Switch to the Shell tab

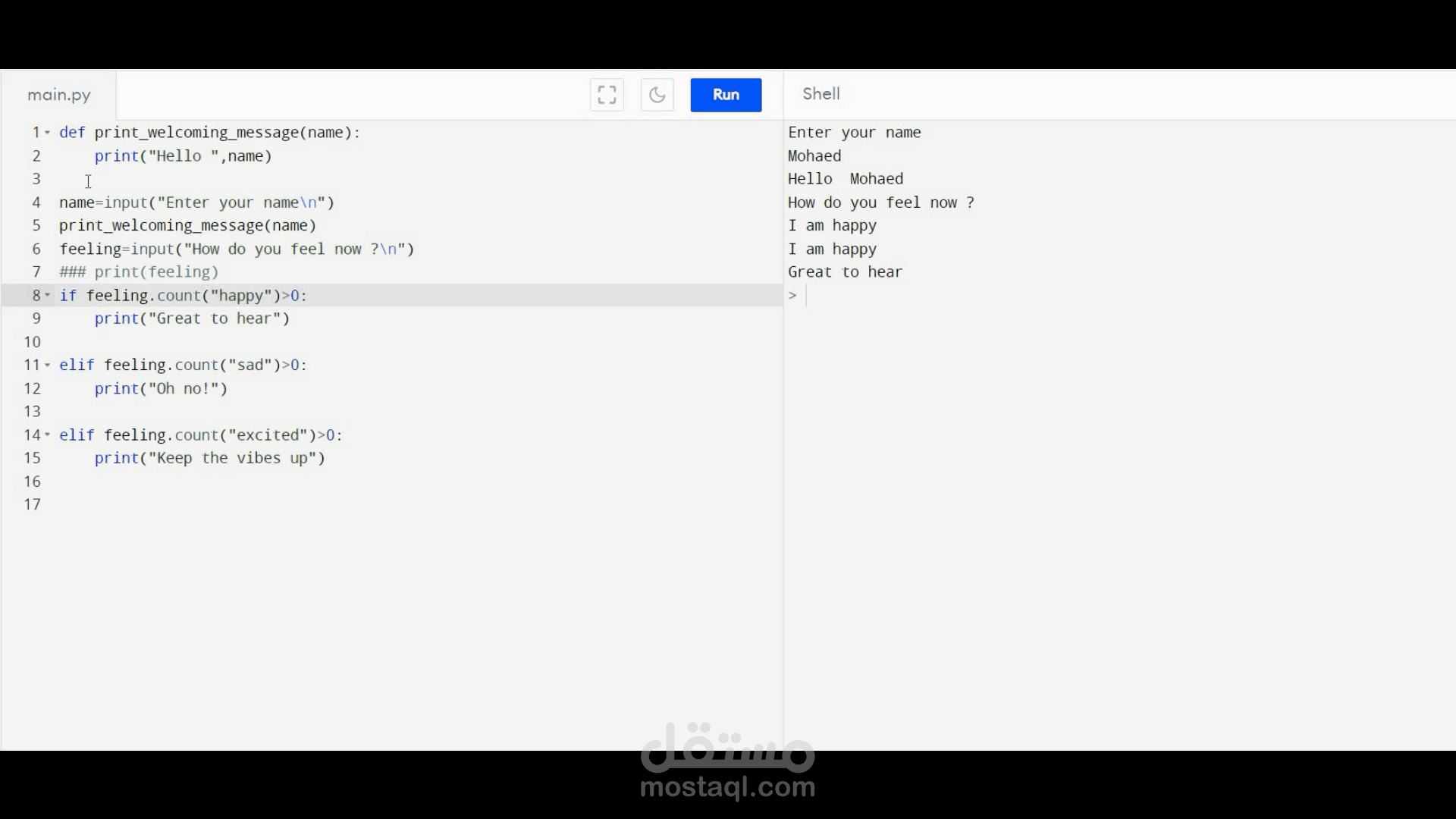click(x=821, y=94)
